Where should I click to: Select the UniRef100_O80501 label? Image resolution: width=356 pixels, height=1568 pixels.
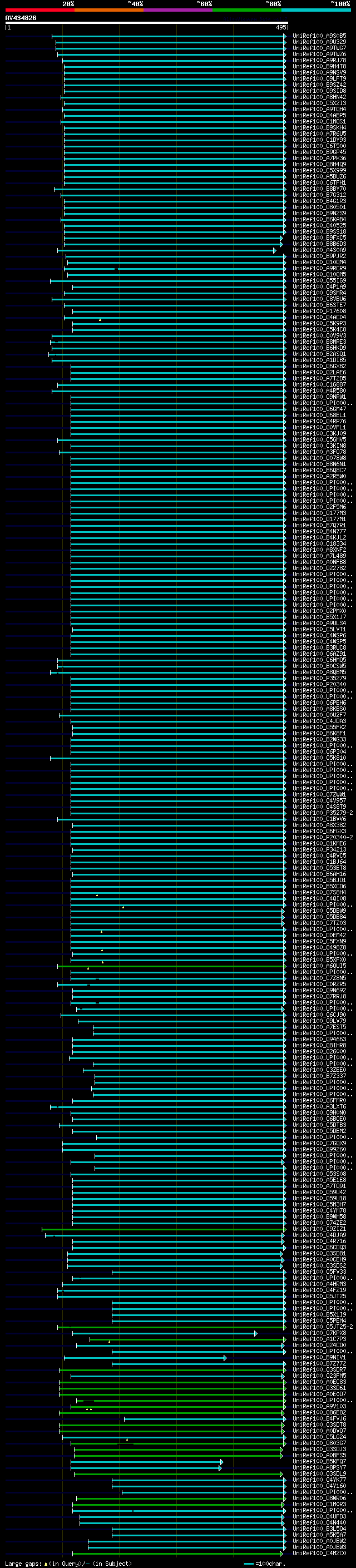pyautogui.click(x=319, y=207)
